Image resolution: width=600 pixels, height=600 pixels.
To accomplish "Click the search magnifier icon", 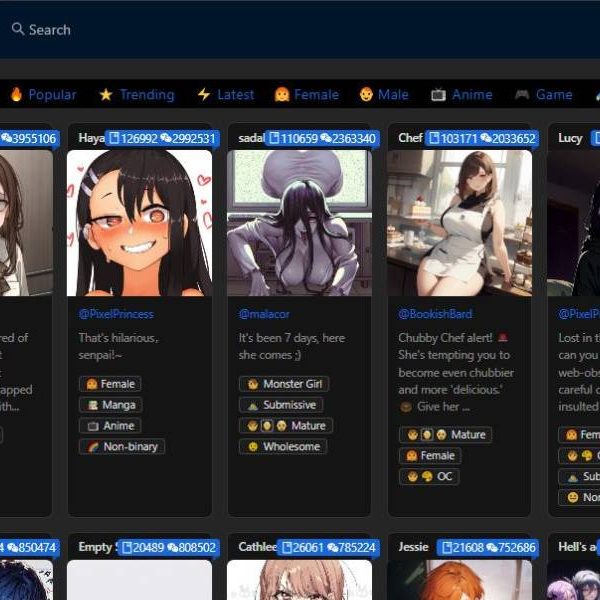I will tap(17, 29).
